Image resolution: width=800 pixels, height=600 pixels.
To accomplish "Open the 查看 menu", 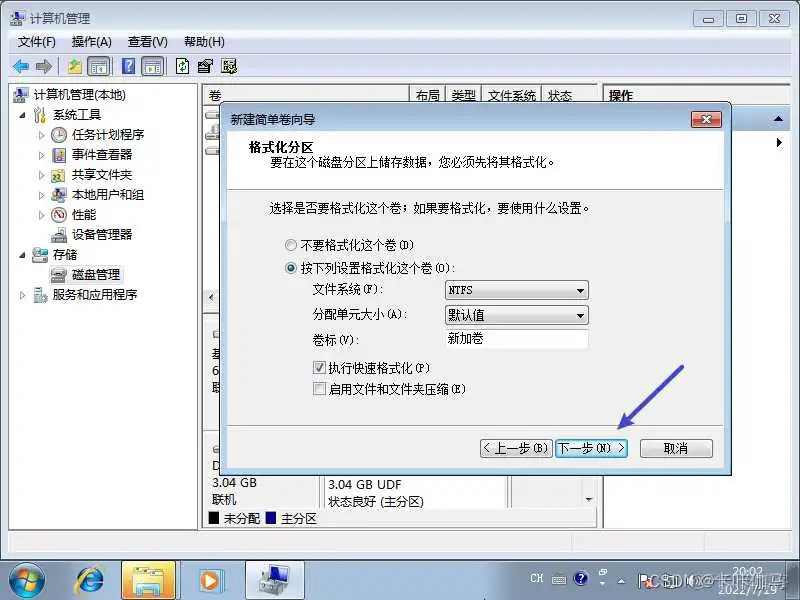I will tap(146, 41).
